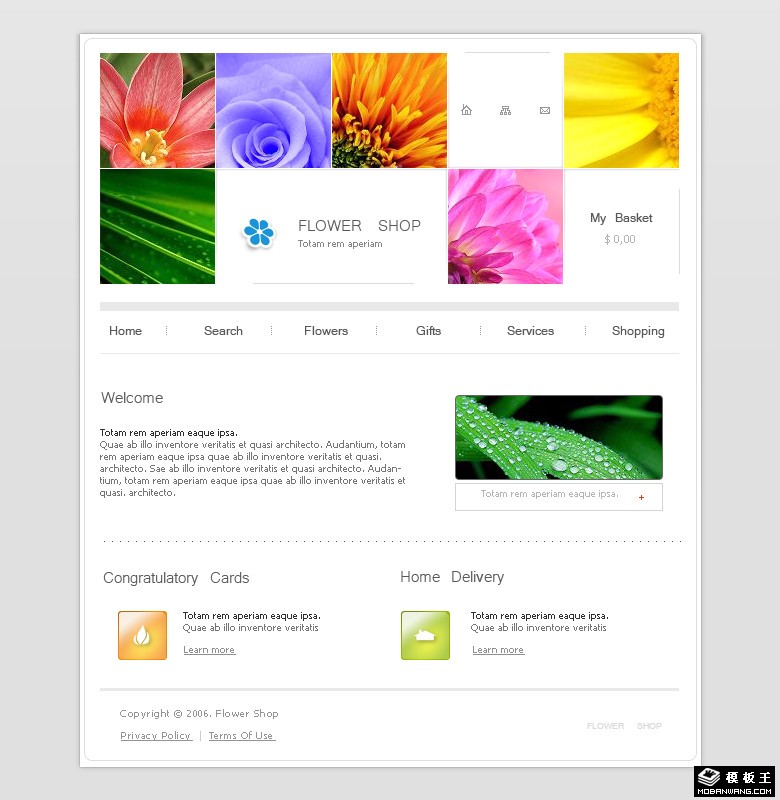The image size is (780, 800).
Task: Open the Services menu item
Action: tap(531, 331)
